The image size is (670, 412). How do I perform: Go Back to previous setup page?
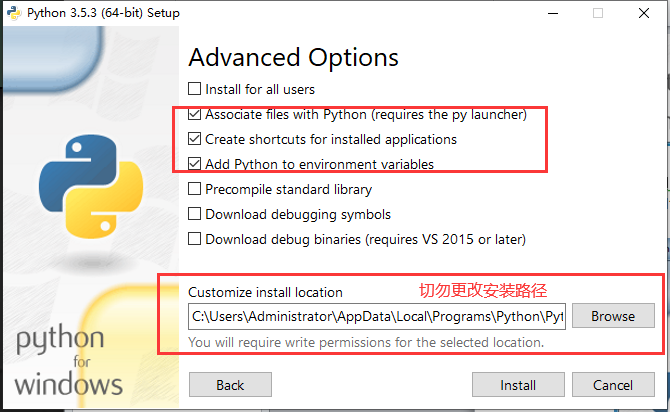230,385
